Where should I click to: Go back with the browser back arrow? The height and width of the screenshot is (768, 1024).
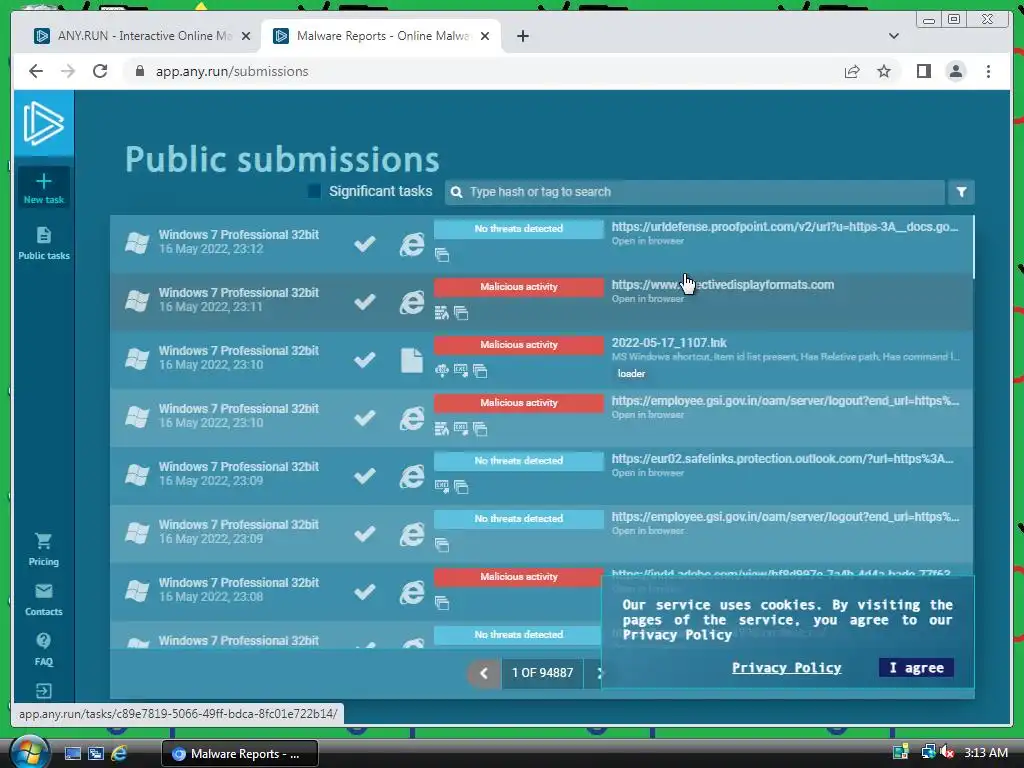[36, 71]
